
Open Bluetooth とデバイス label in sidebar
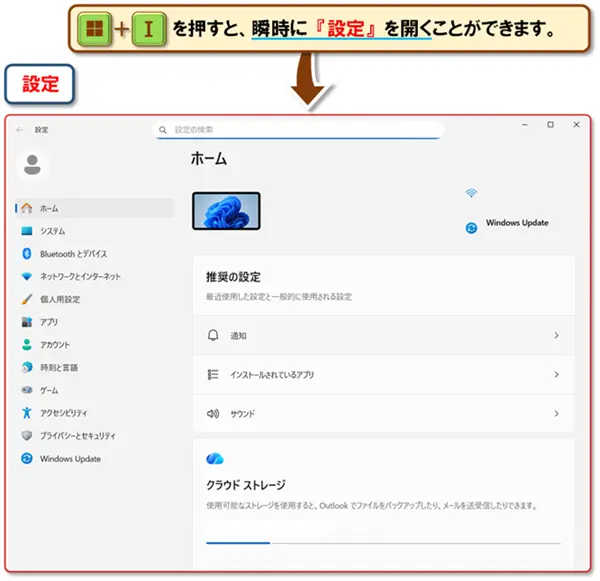click(x=74, y=254)
